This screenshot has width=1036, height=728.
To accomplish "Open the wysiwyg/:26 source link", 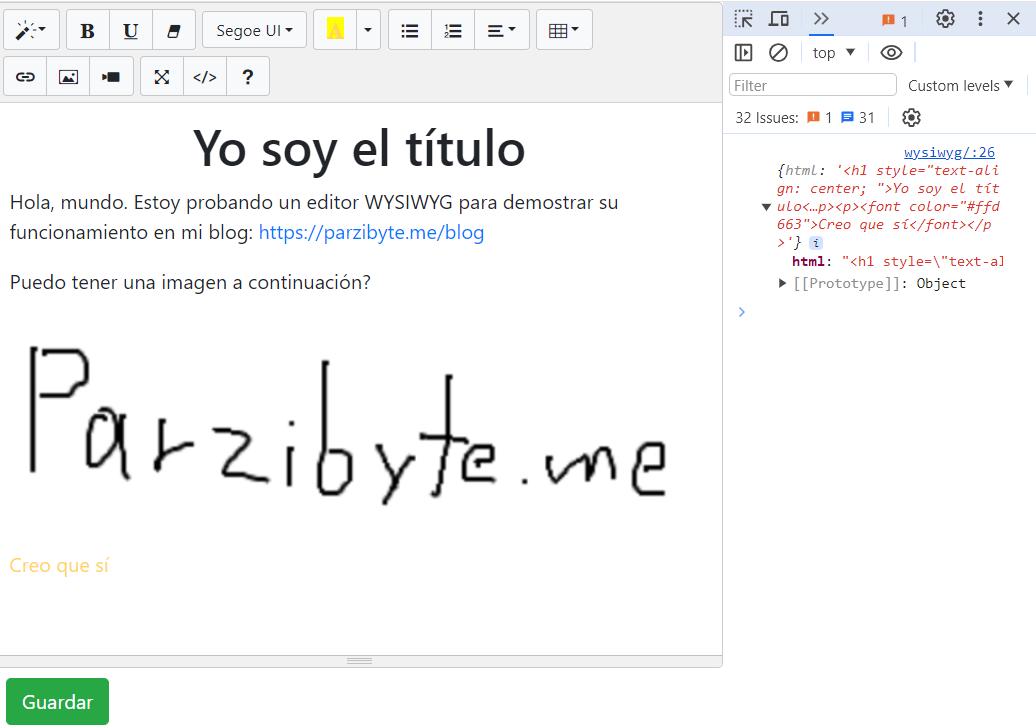I will point(949,153).
